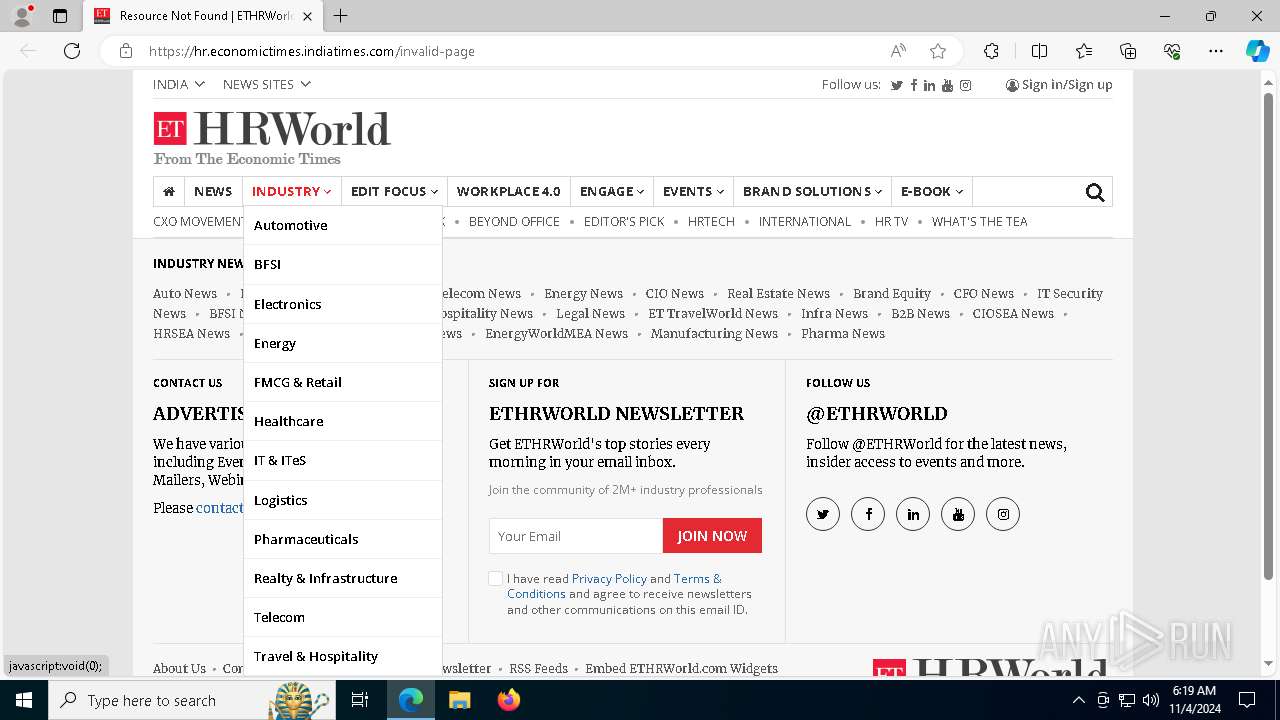The image size is (1280, 720).
Task: Open Task View on the taskbar
Action: coord(360,700)
